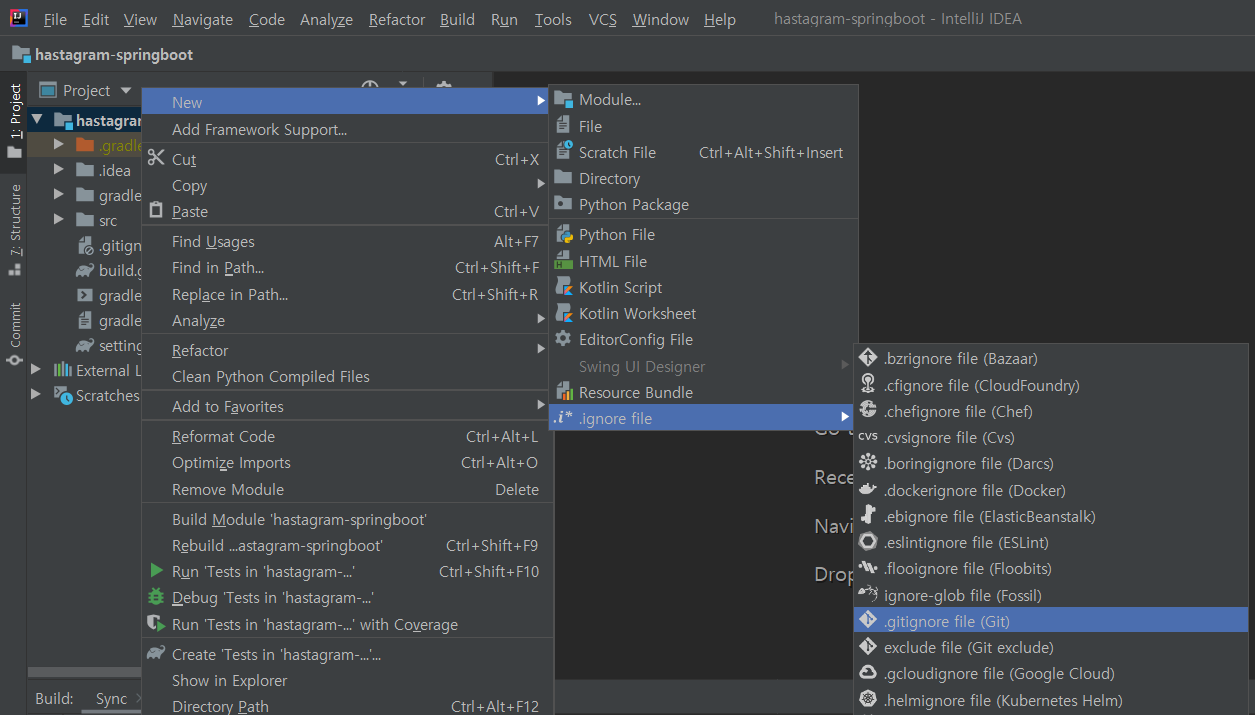Click the Paste clipboard icon
Screen dimensions: 1255x715
point(155,210)
